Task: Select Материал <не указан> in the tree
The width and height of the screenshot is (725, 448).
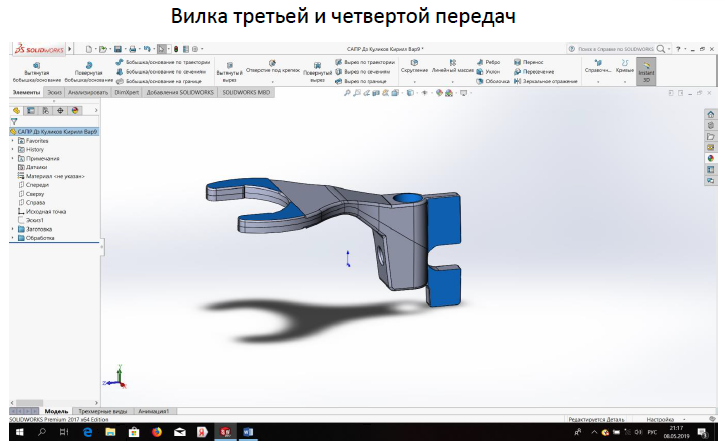Action: point(55,176)
